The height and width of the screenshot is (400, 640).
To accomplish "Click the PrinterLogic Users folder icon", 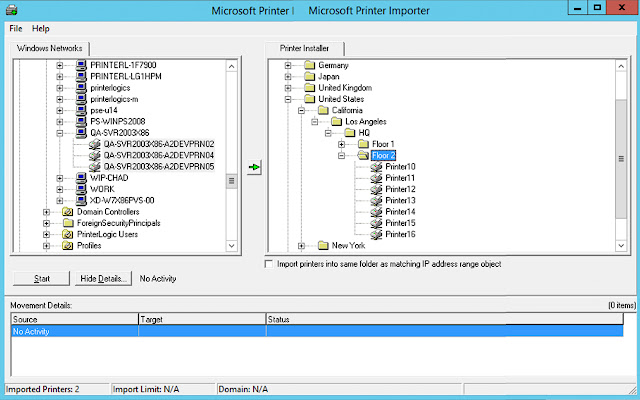I will (67, 234).
